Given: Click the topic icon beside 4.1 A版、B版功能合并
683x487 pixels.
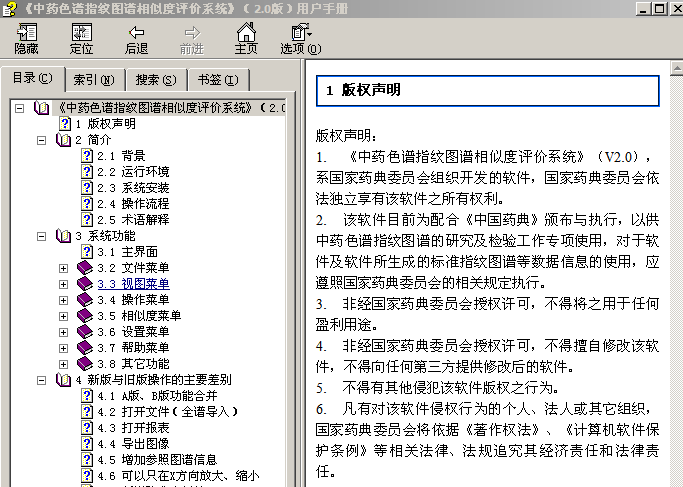Looking at the screenshot, I should (x=87, y=396).
